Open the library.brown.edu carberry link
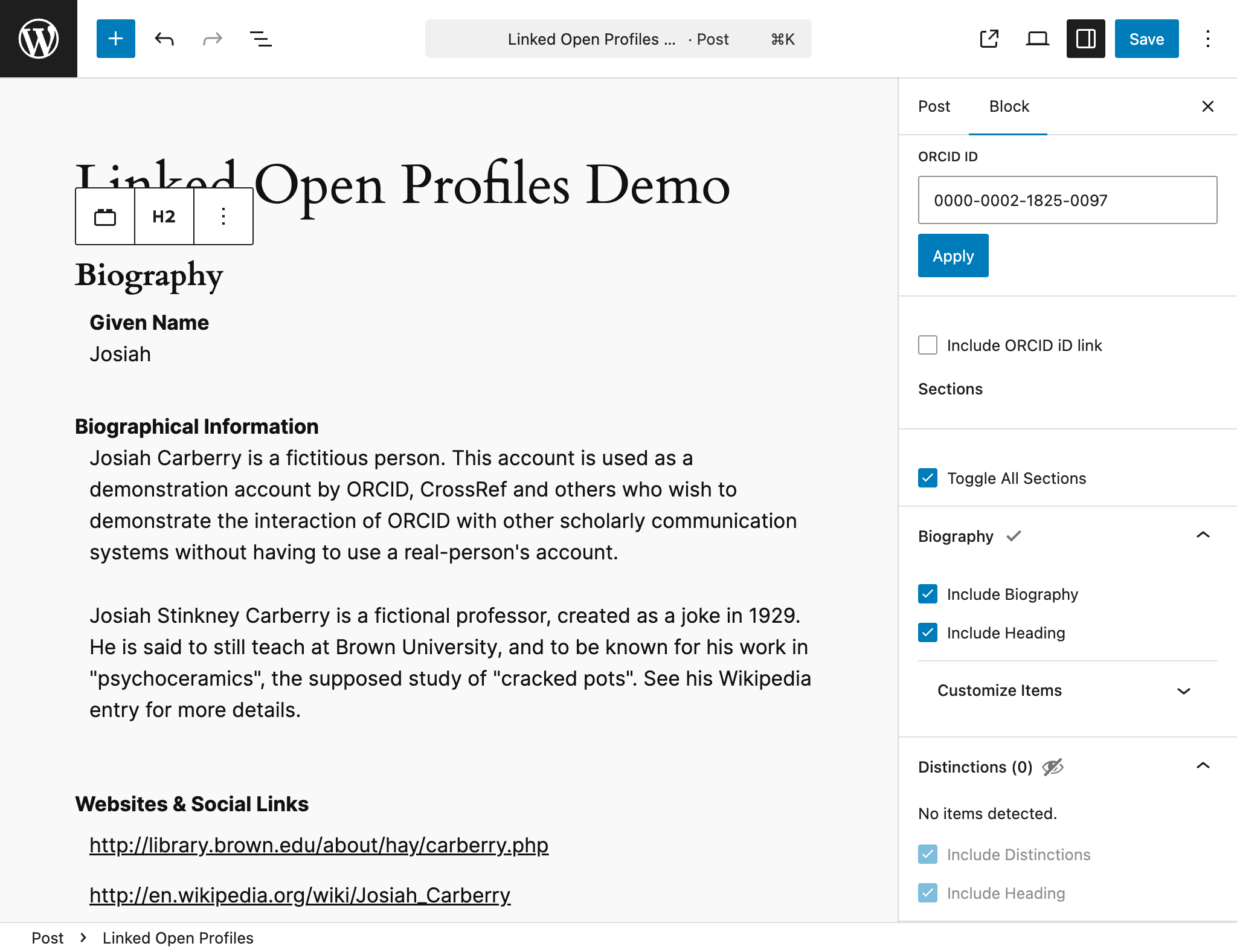Viewport: 1237px width, 952px height. click(x=319, y=845)
